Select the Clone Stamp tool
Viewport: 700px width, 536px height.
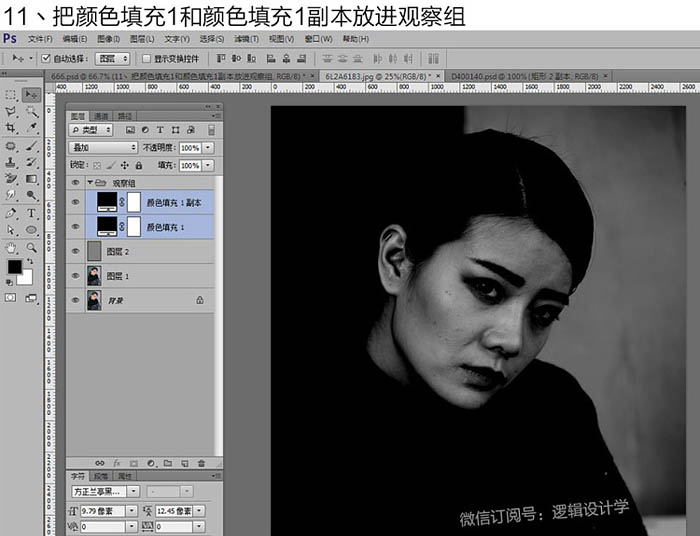pos(11,162)
